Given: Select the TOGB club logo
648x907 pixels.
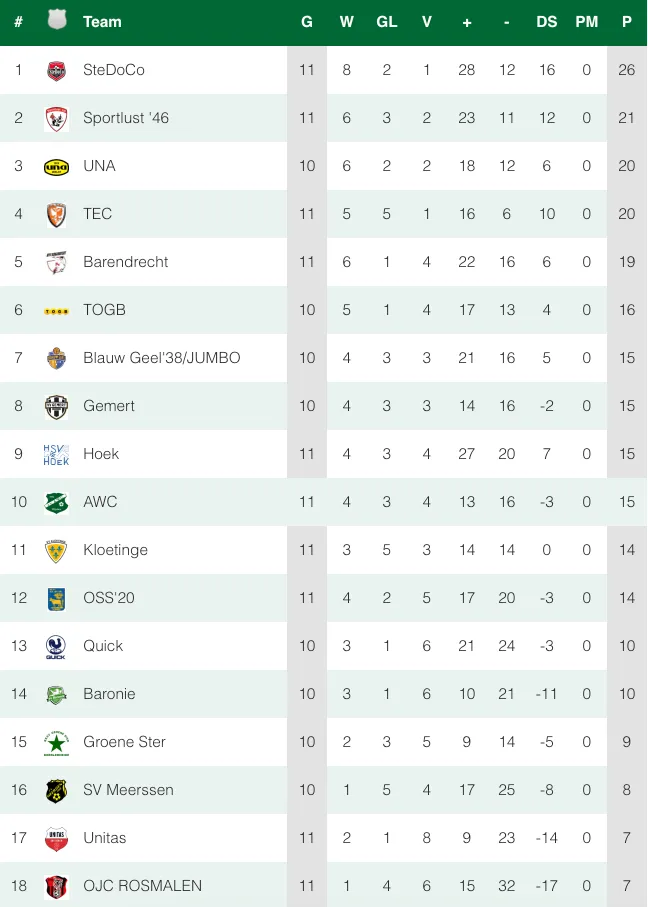Looking at the screenshot, I should (x=57, y=311).
